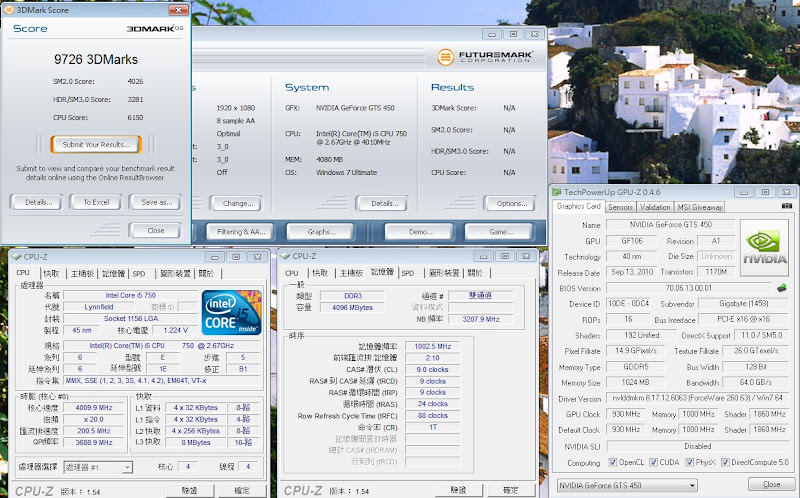The height and width of the screenshot is (498, 800).
Task: Toggle the CUDA checkbox
Action: click(653, 462)
